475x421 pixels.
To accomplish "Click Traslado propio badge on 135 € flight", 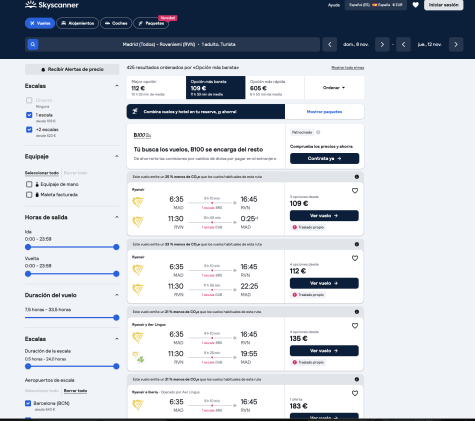I will pyautogui.click(x=308, y=362).
